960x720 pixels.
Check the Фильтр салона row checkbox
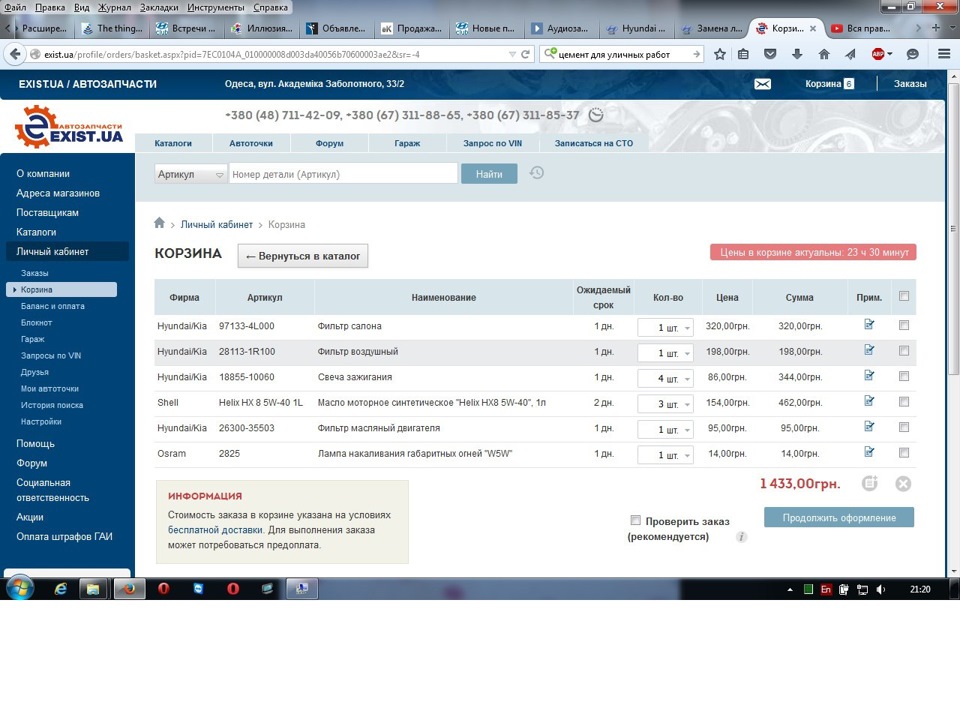click(x=904, y=325)
